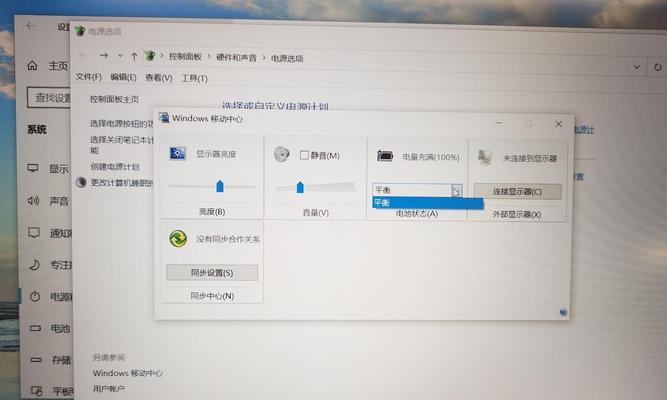This screenshot has height=400, width=667.
Task: Click the external monitor icon in Mobility Center
Action: click(x=485, y=157)
